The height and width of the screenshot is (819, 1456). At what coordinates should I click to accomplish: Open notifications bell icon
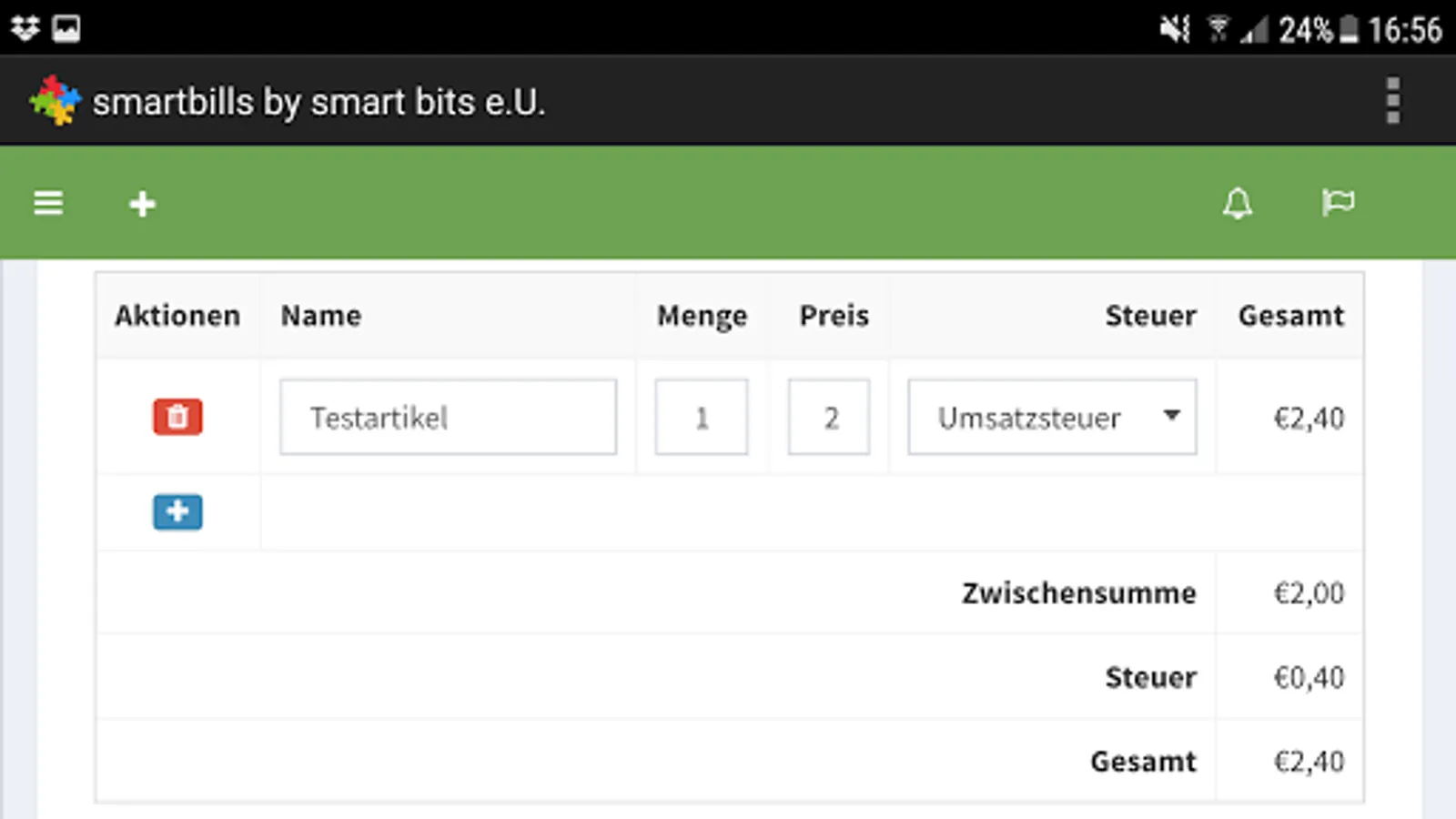click(1237, 203)
